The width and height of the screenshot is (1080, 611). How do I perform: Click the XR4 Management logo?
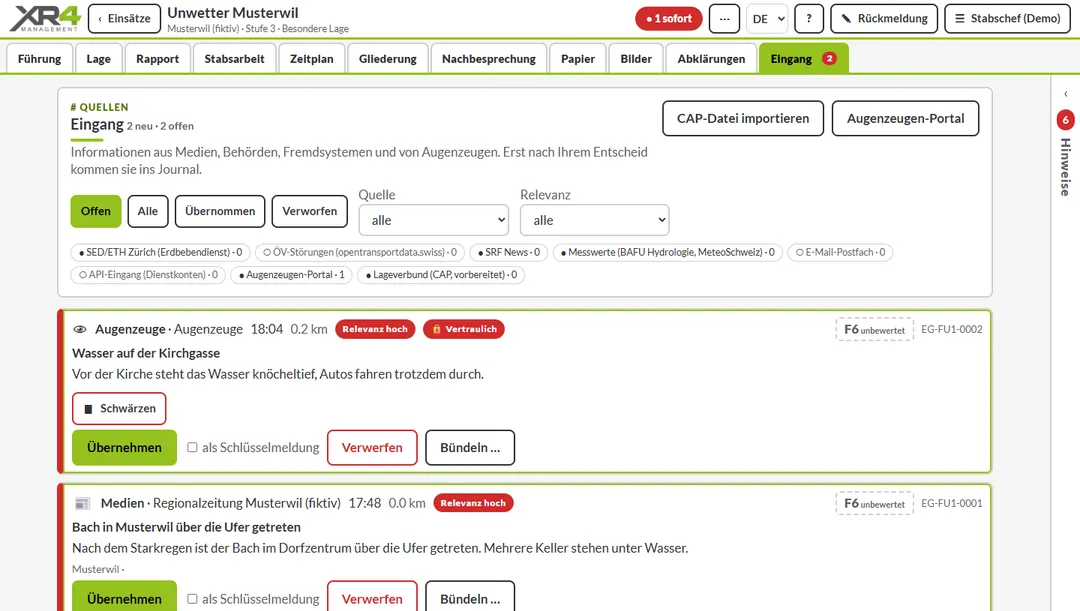(x=45, y=19)
